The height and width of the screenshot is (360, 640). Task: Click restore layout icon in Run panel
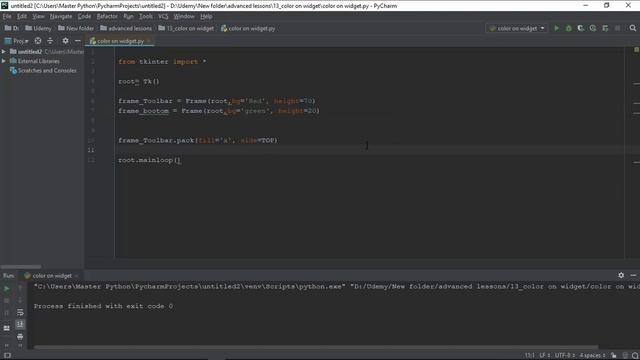pyautogui.click(x=7, y=328)
